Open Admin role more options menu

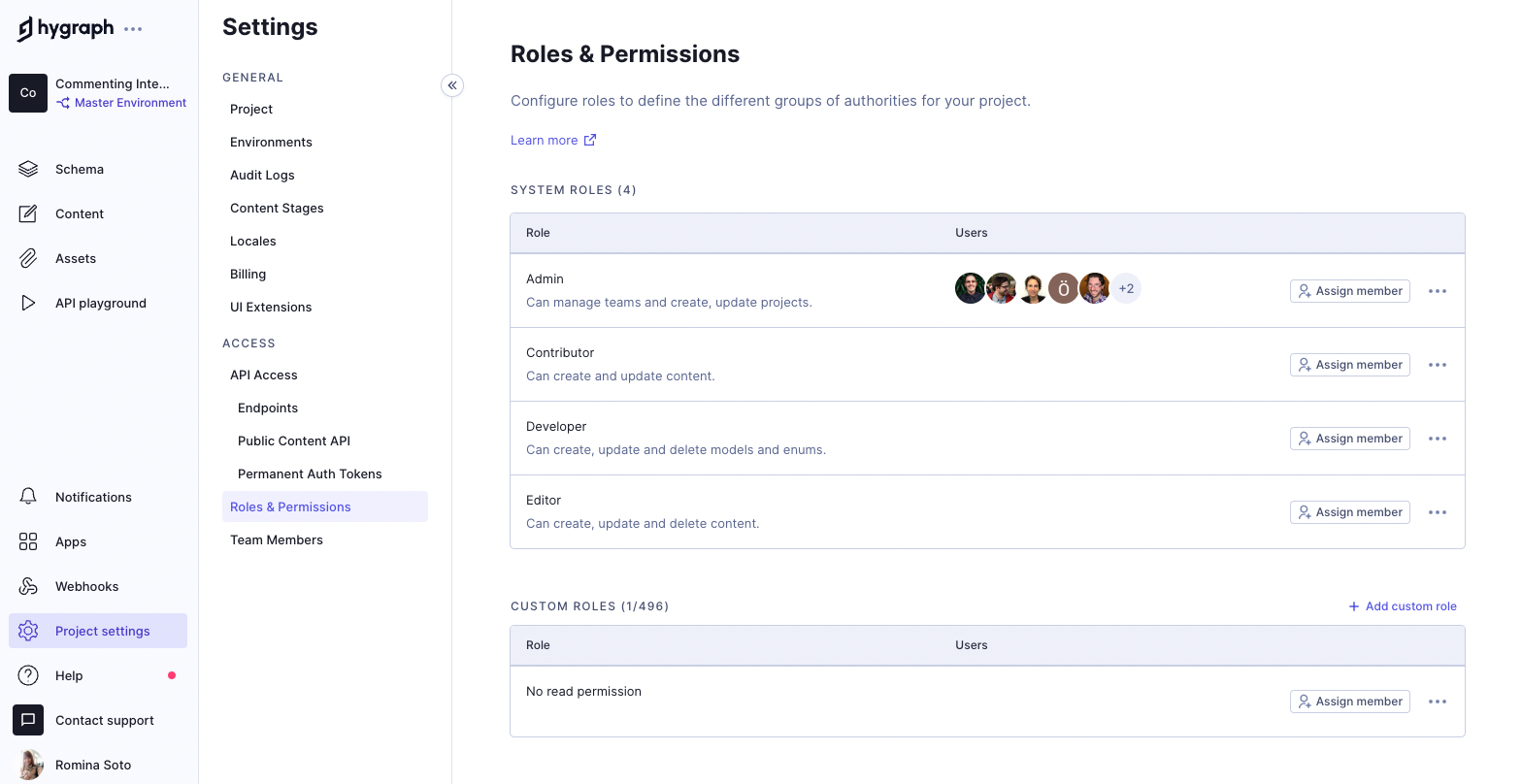(x=1438, y=291)
